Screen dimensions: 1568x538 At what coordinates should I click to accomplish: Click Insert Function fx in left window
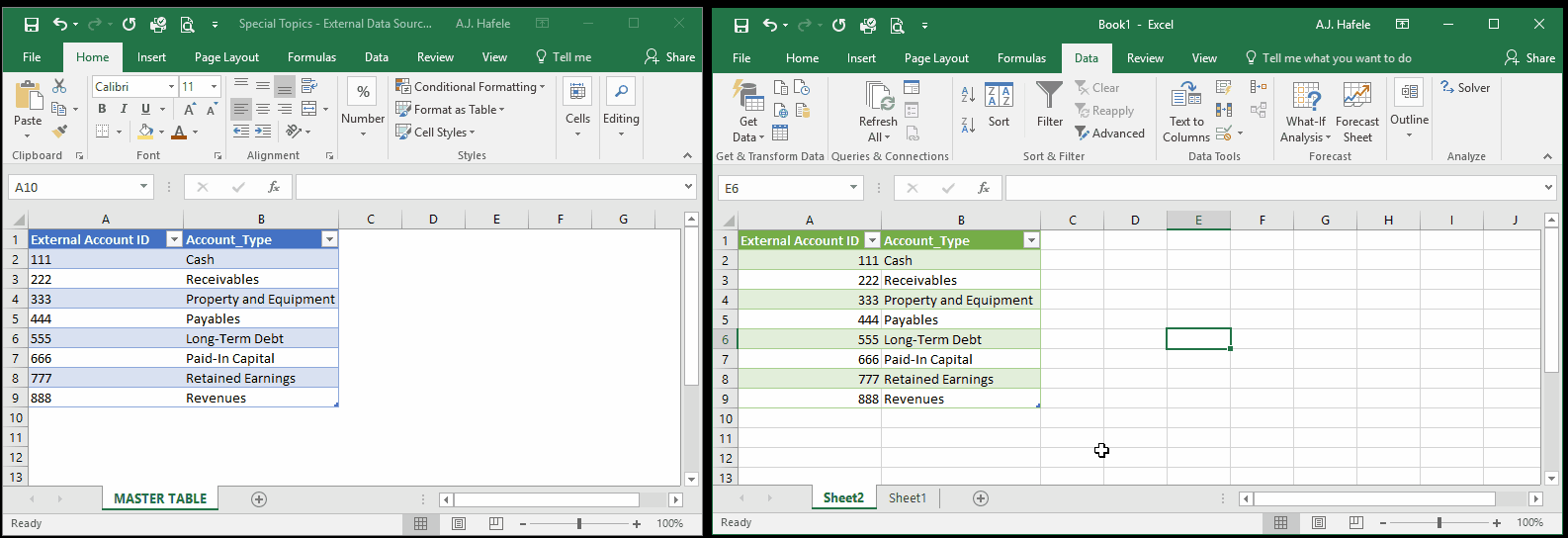274,187
